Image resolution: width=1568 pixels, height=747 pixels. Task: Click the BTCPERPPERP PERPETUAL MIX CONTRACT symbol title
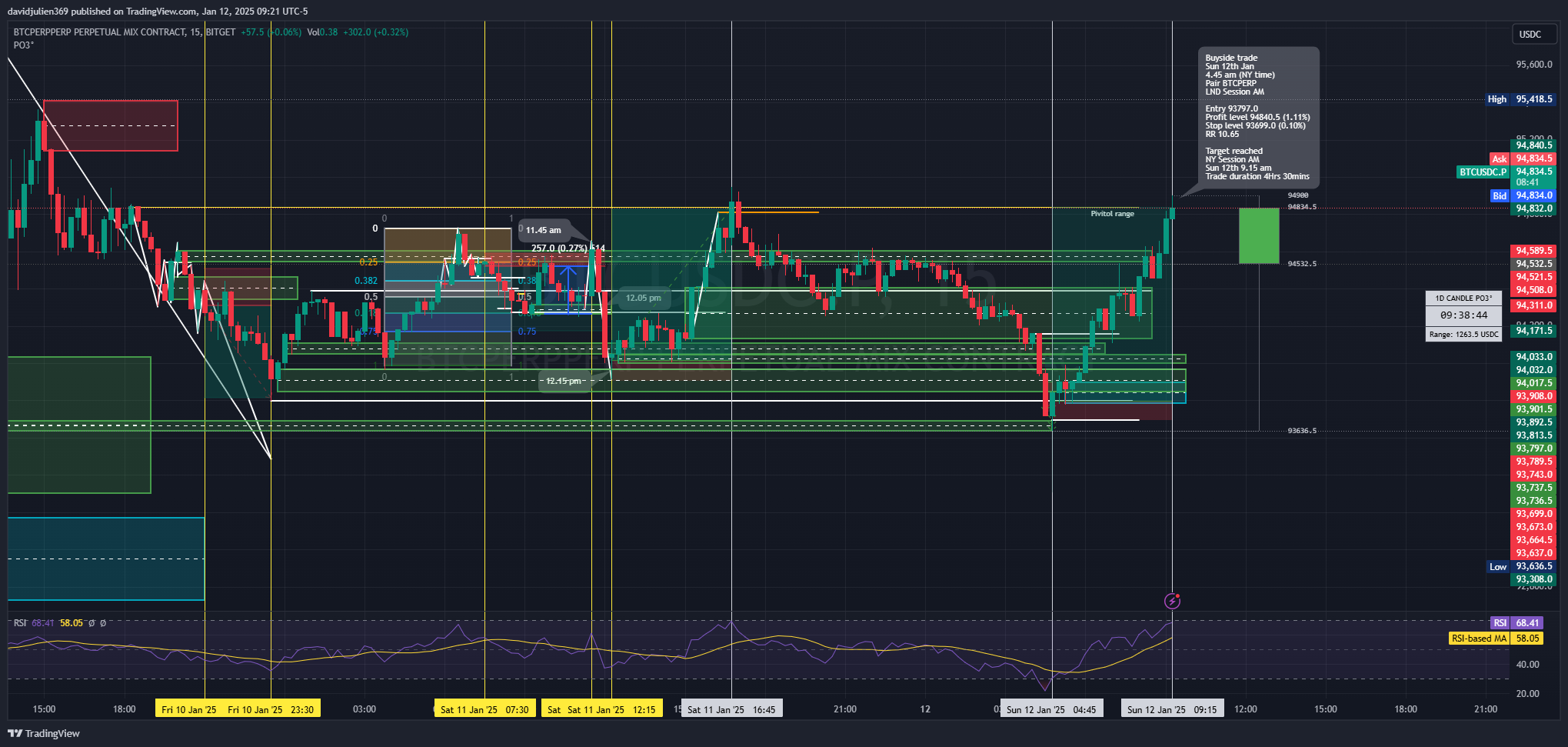pyautogui.click(x=99, y=32)
